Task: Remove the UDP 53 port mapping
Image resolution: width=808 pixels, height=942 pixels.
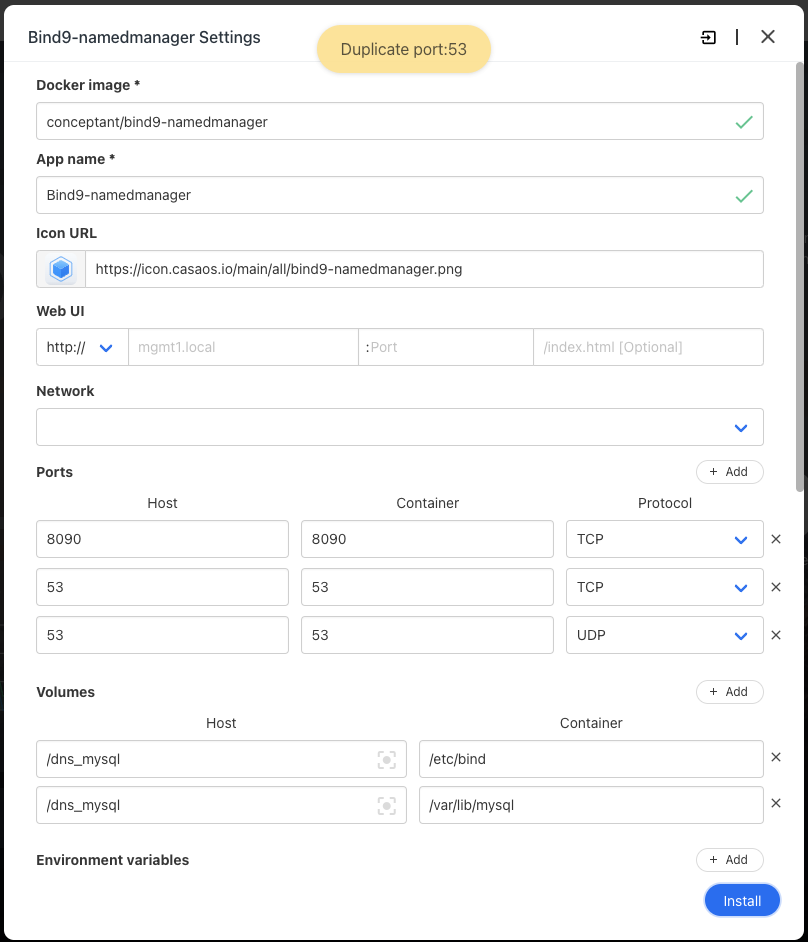Action: click(x=776, y=635)
